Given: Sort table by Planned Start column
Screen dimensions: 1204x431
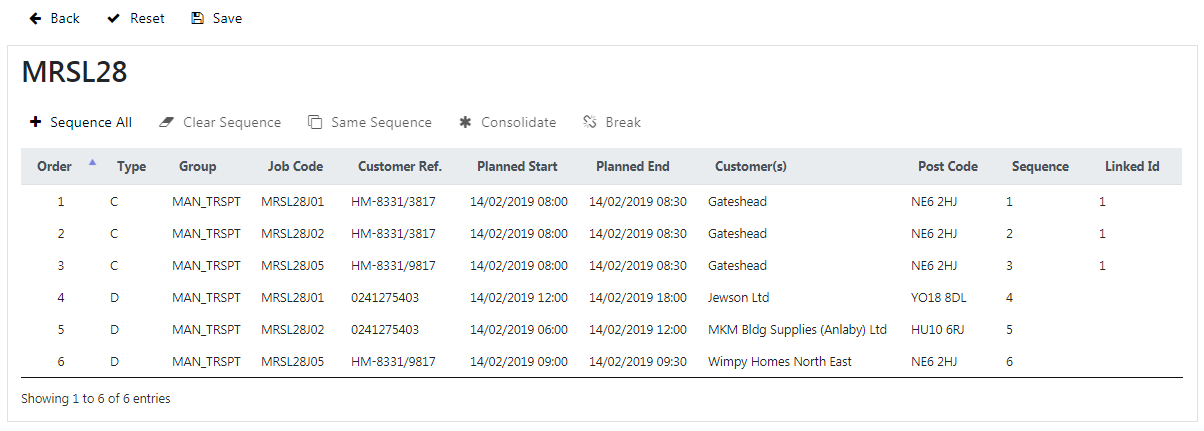Looking at the screenshot, I should 517,167.
